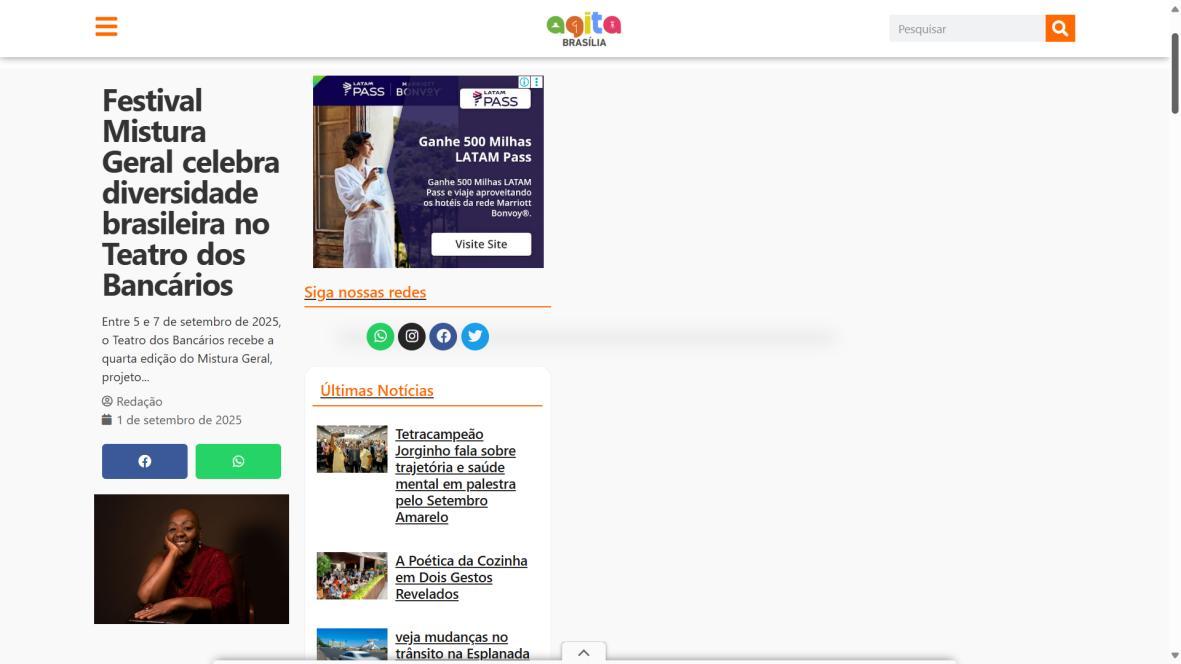Click the article excerpt about Teatro dos Bancários
The height and width of the screenshot is (664, 1181).
pos(191,349)
